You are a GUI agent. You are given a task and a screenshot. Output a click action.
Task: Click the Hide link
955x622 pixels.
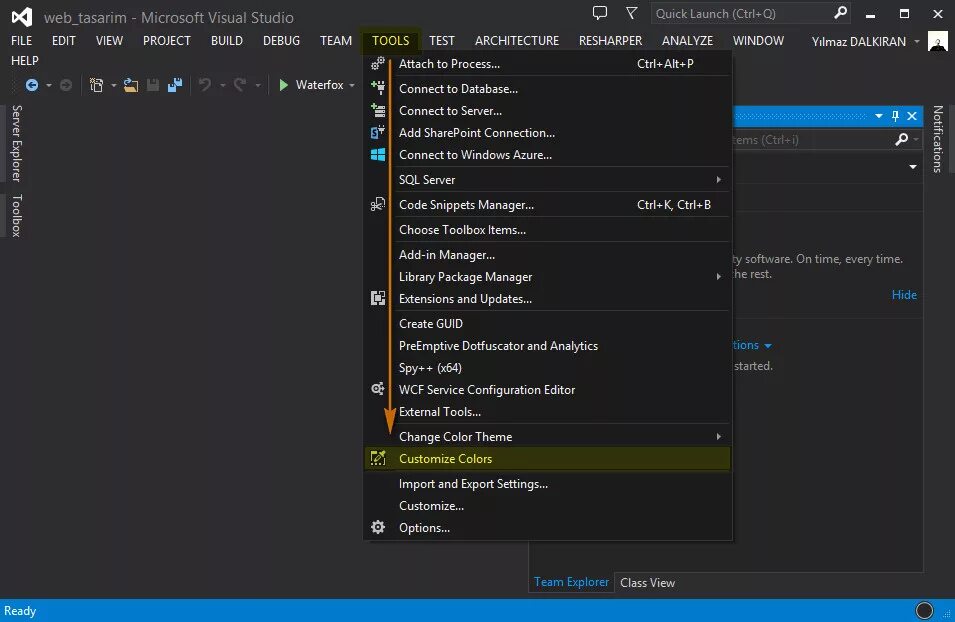point(904,295)
